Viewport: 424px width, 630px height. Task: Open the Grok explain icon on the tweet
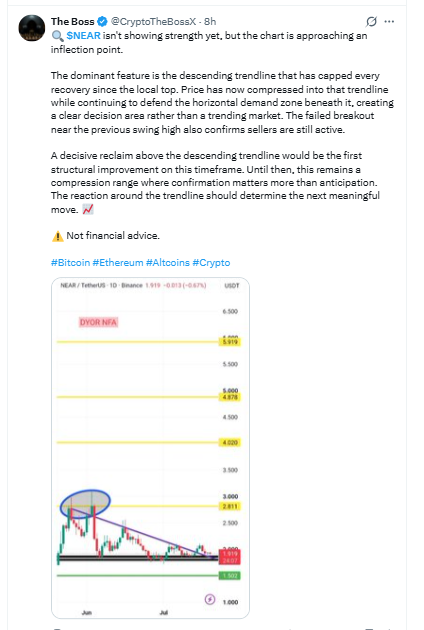click(371, 21)
